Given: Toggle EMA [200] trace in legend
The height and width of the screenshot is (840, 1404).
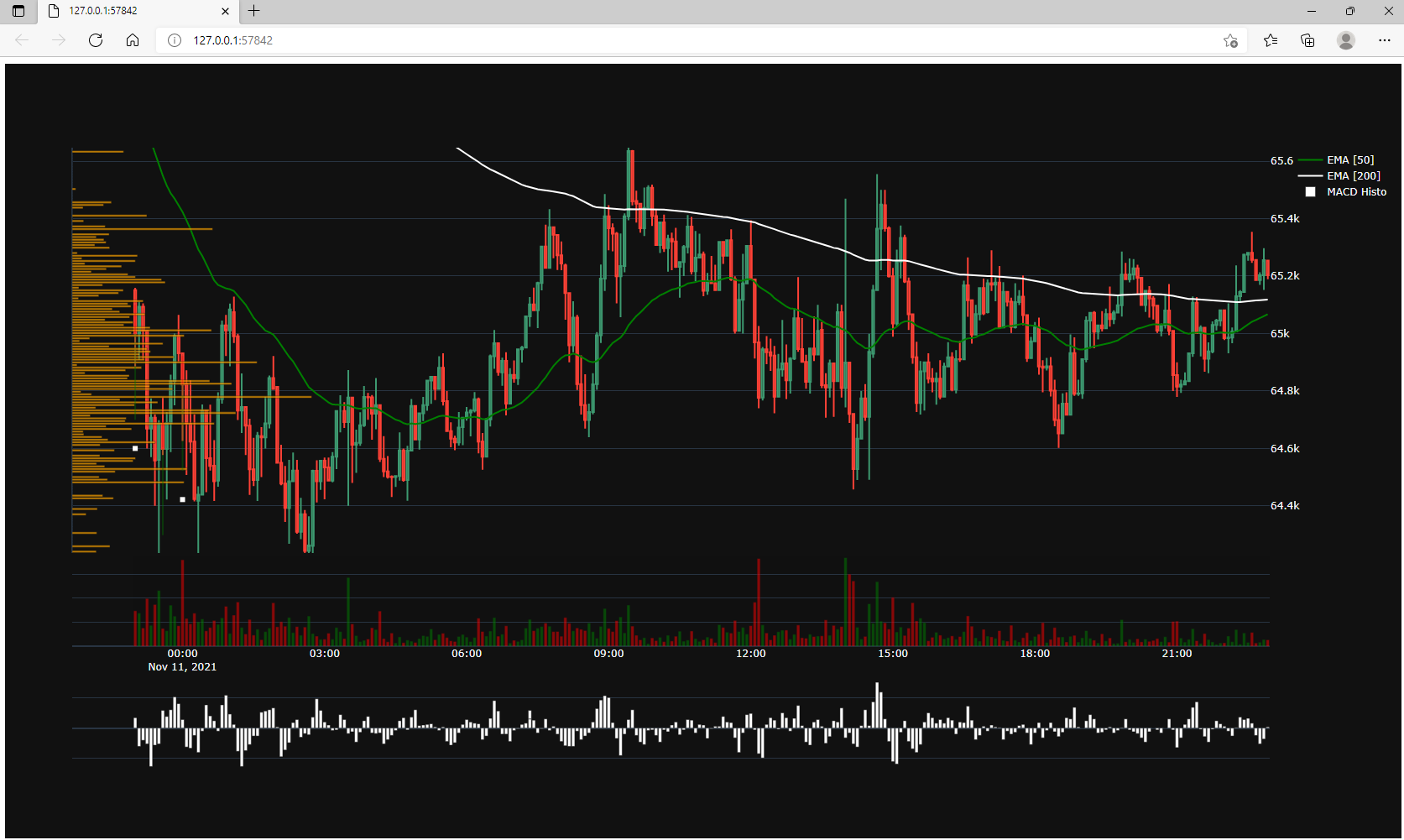Looking at the screenshot, I should coord(1353,176).
